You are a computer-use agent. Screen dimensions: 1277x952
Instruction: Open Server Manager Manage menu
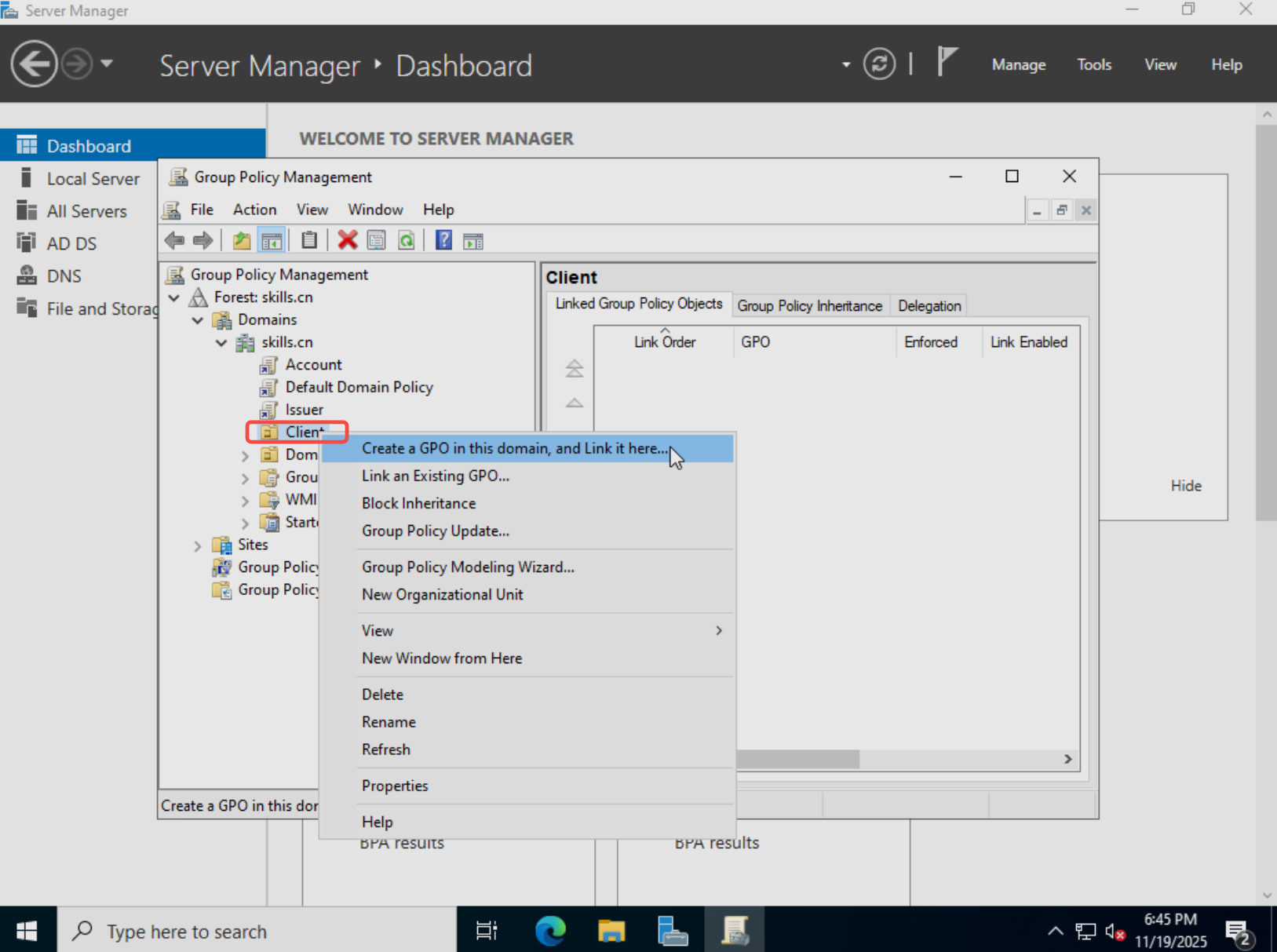click(x=1019, y=64)
